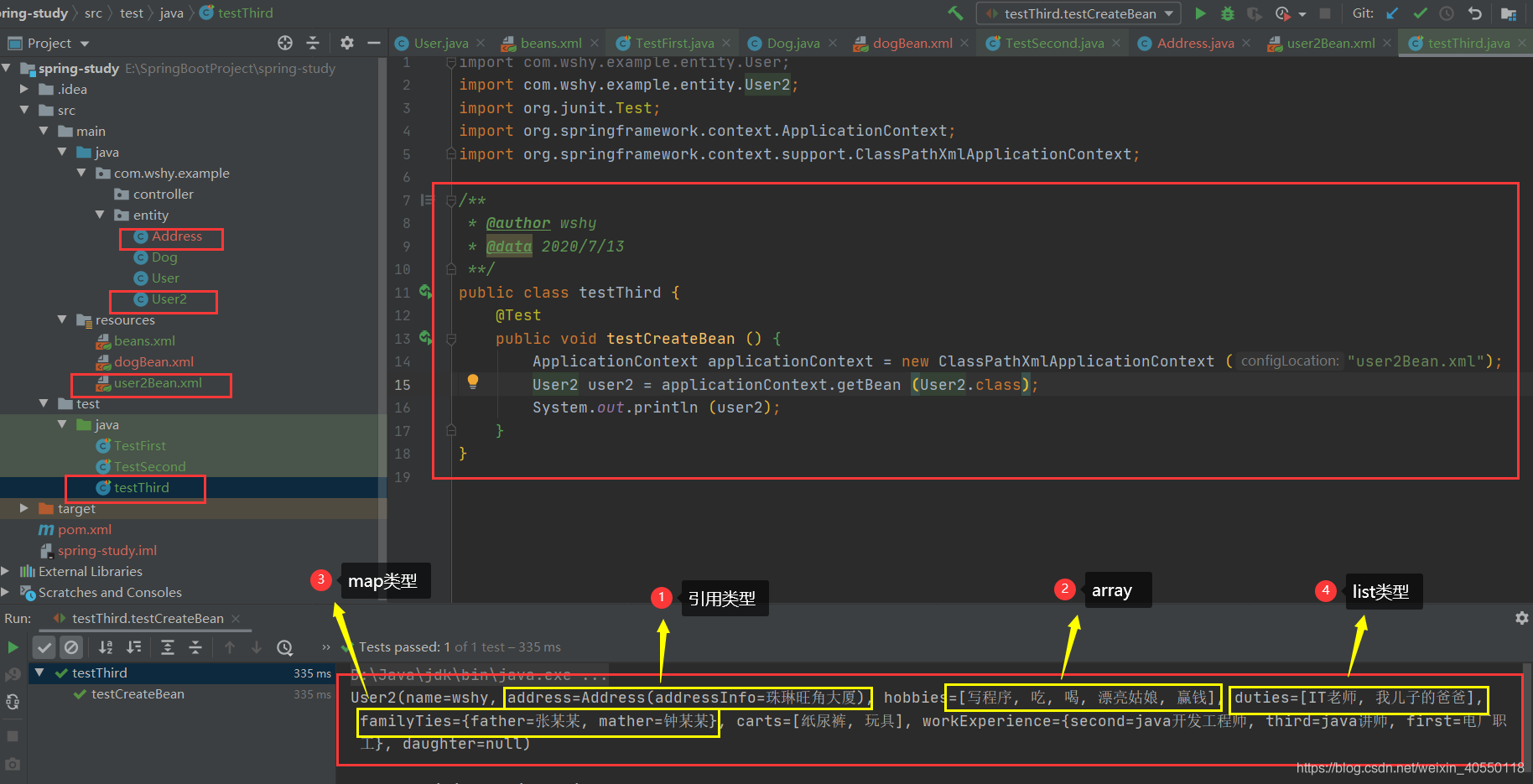Toggle Show Passed tests checkmark button

(45, 647)
